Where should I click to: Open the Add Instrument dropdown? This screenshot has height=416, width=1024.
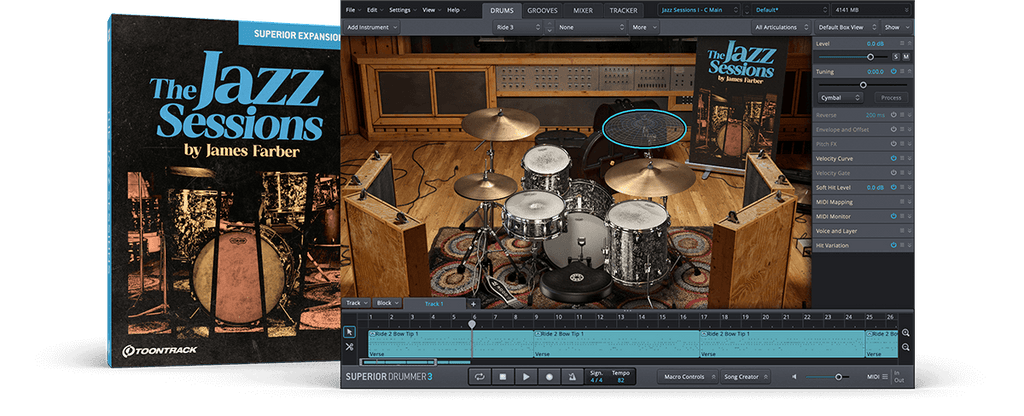pyautogui.click(x=372, y=27)
